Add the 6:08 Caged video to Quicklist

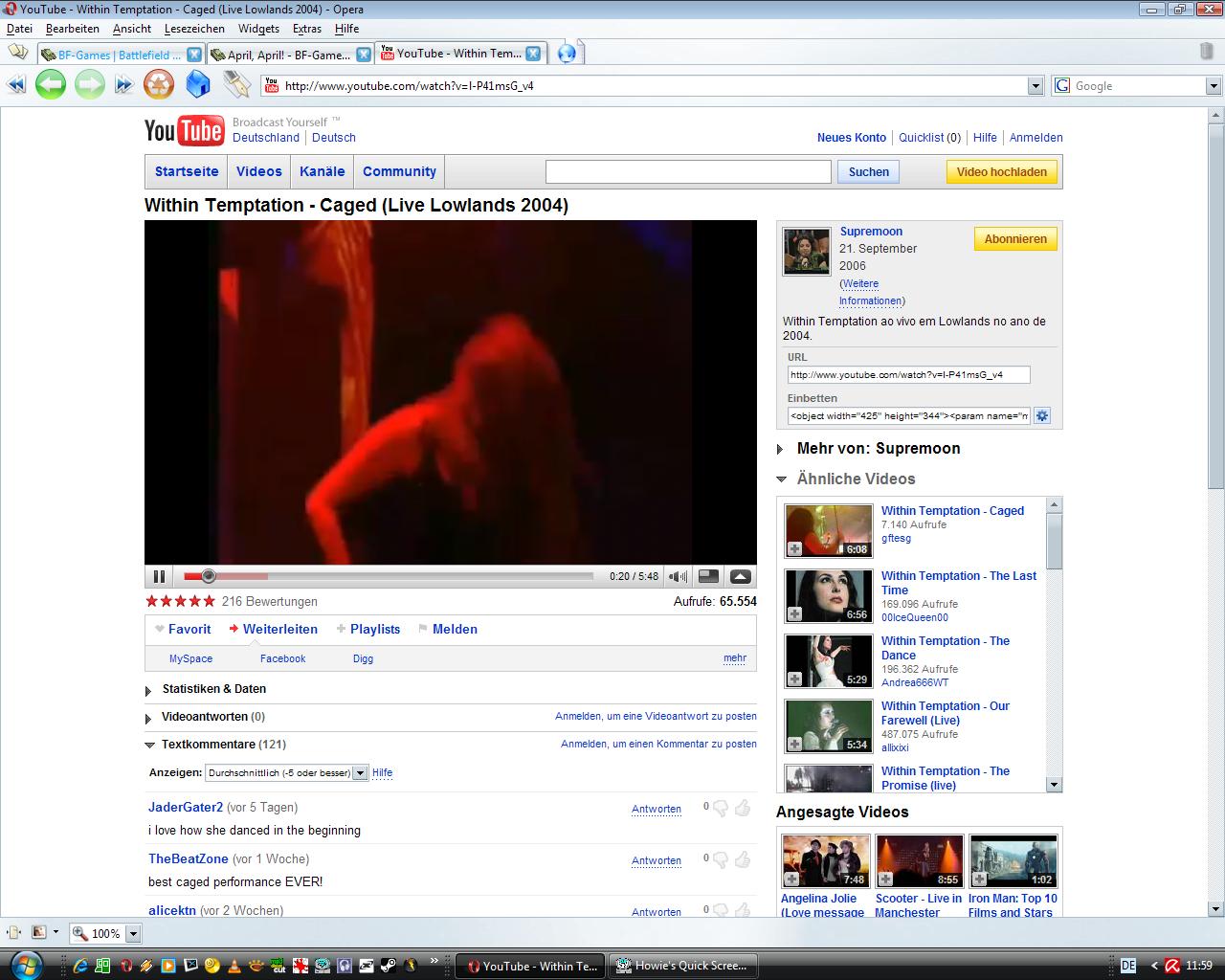794,548
